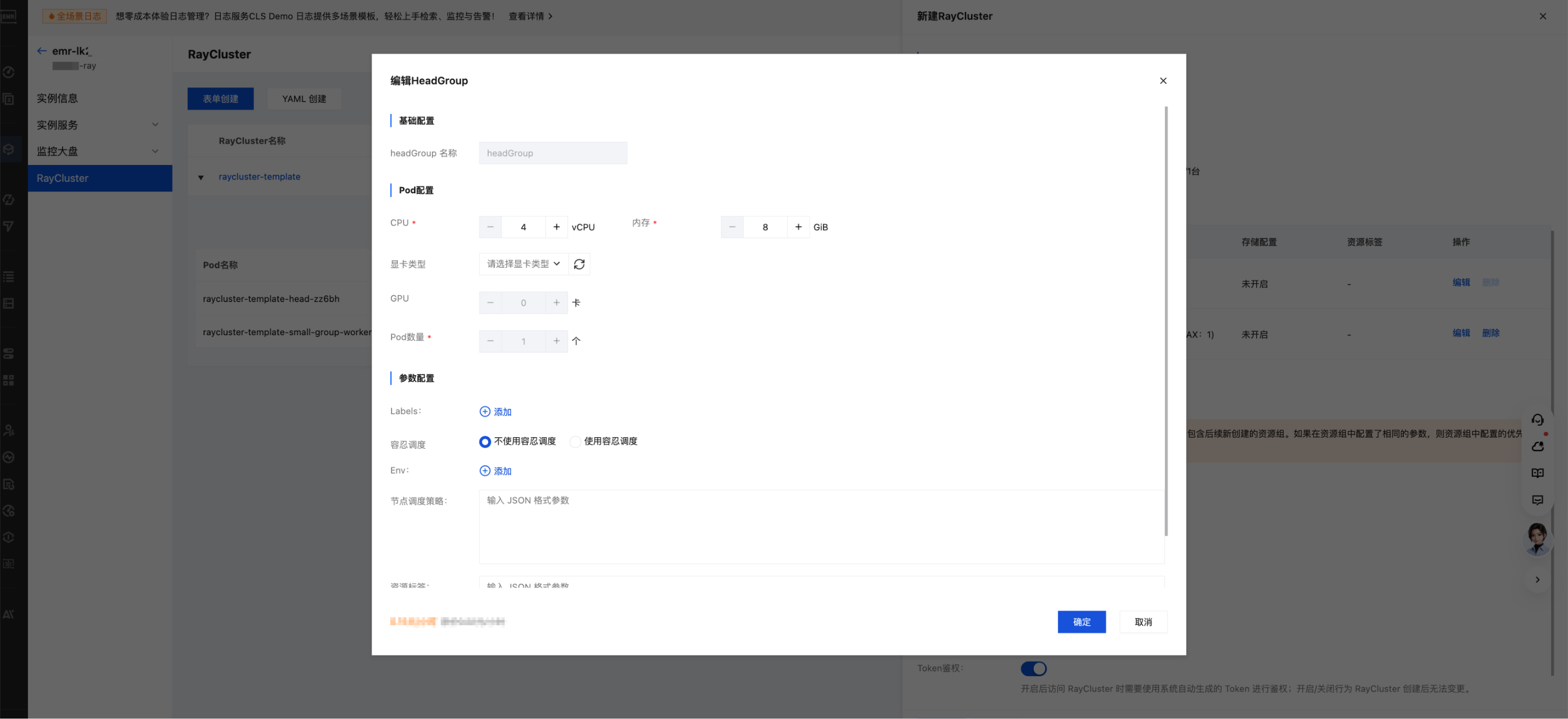
Task: Open documentation book icon in floating toolbar
Action: (x=1538, y=473)
